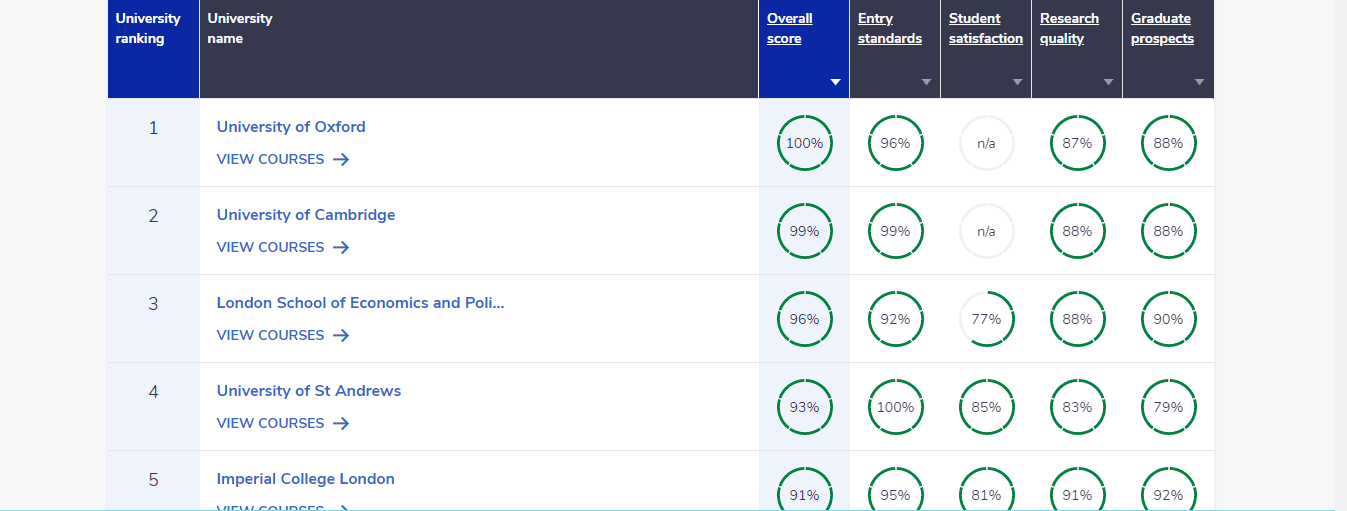The width and height of the screenshot is (1347, 511).
Task: Click LSE 88% research quality circle
Action: click(x=1077, y=319)
